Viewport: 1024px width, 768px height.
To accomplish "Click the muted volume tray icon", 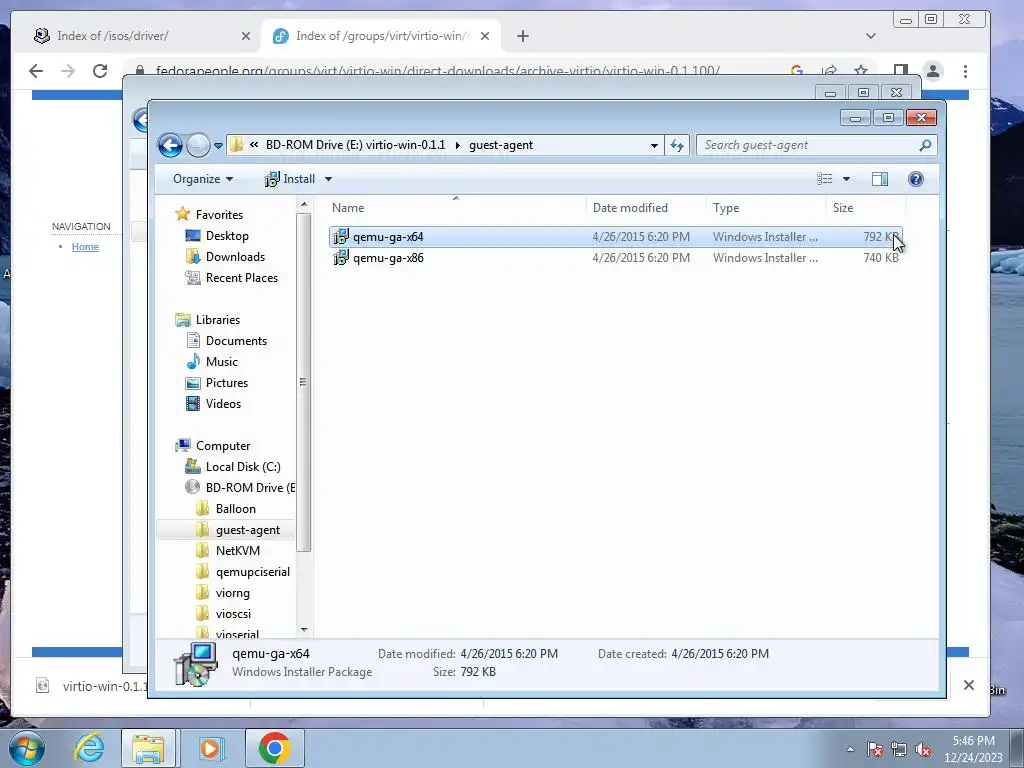I will pyautogui.click(x=922, y=749).
